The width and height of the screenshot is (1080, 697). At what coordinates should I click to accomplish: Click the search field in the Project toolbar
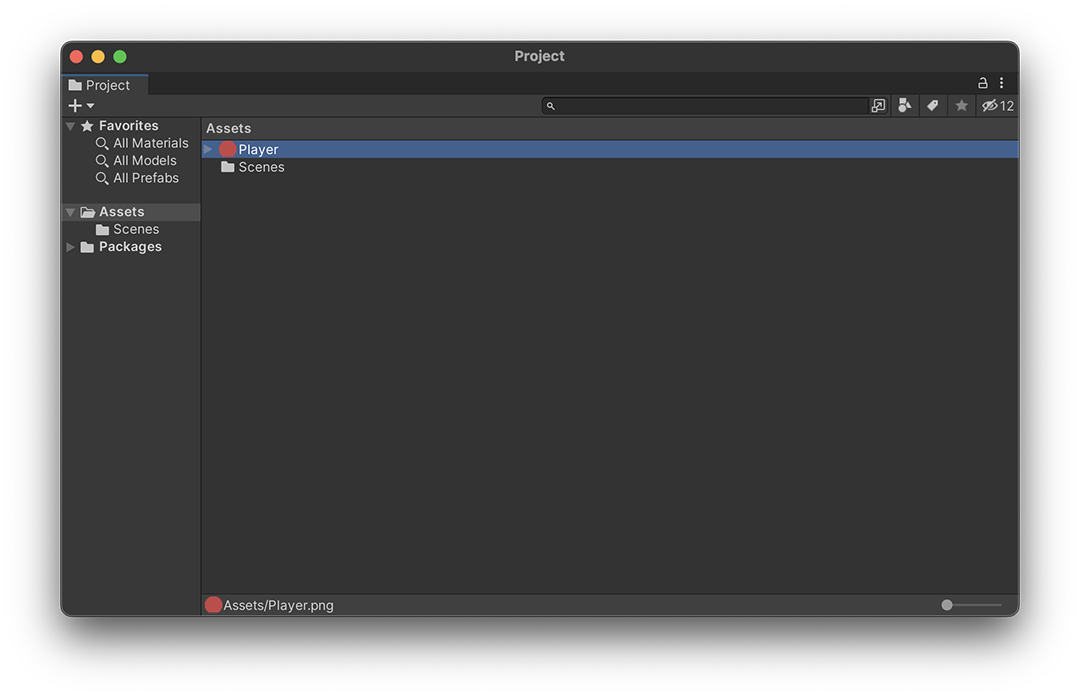tap(705, 105)
